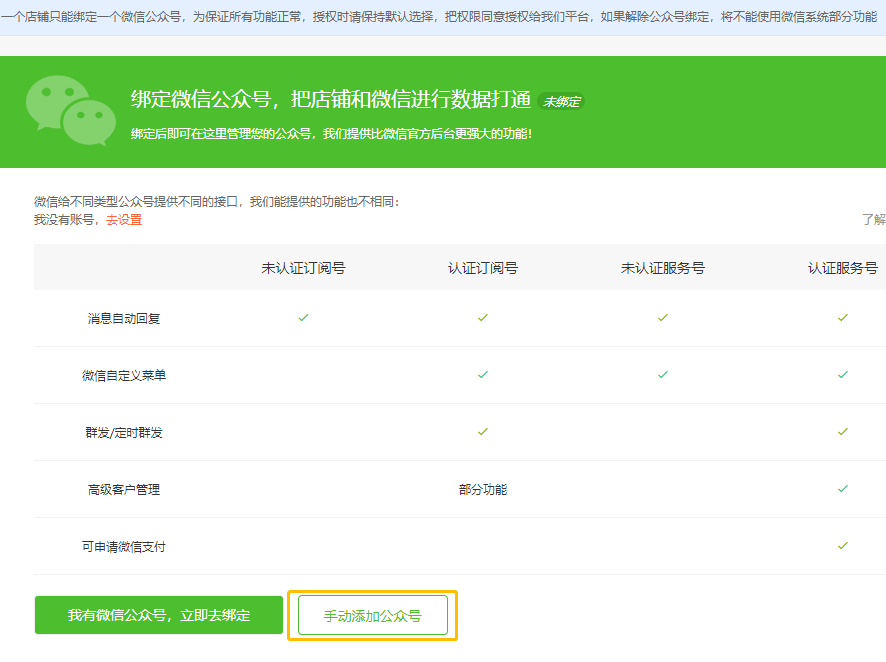Viewport: 886px width, 662px height.
Task: Click the WeChat chat bubbles logo
Action: [x=71, y=111]
